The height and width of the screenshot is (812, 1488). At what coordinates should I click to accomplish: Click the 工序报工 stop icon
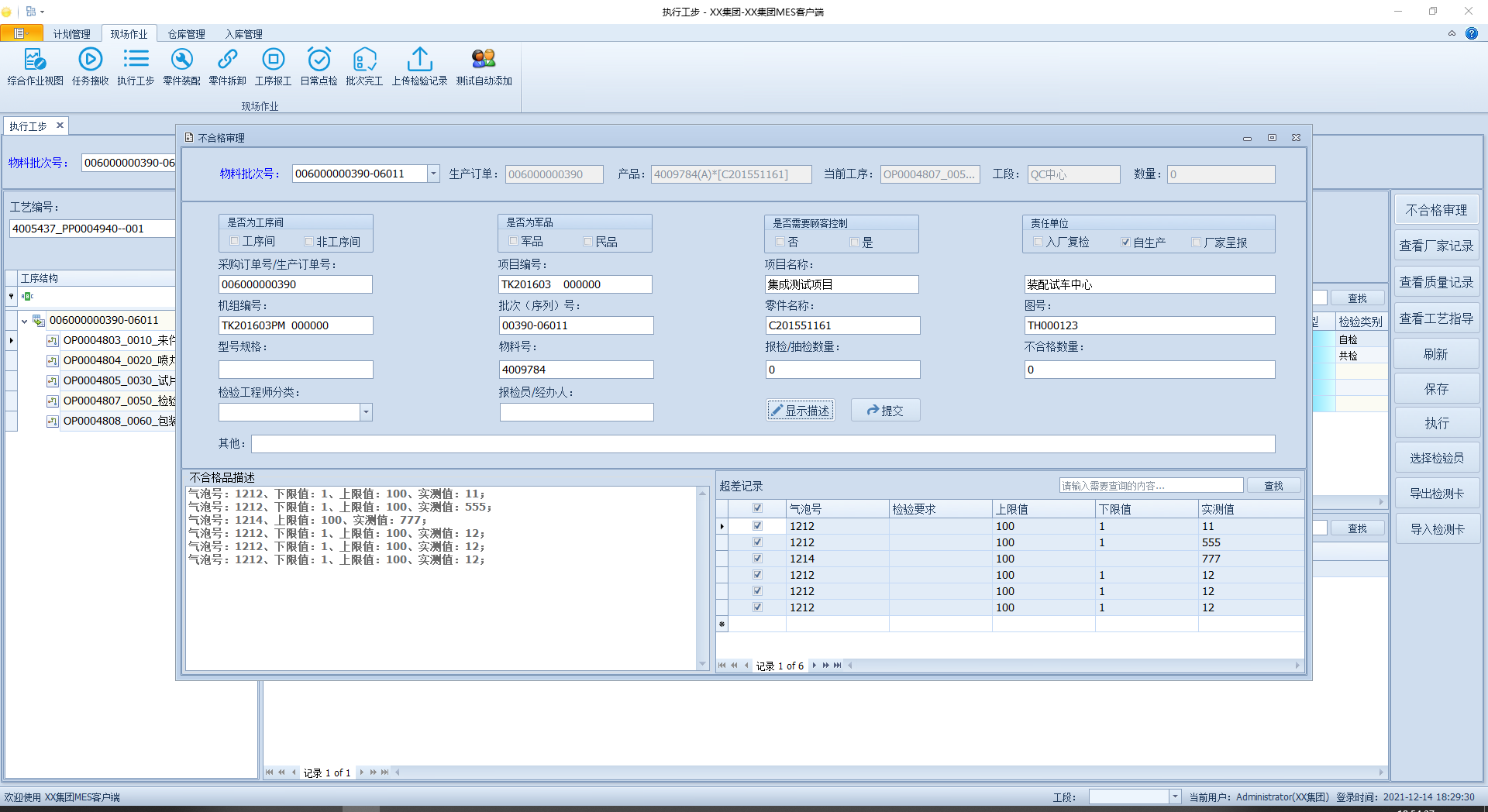[273, 60]
